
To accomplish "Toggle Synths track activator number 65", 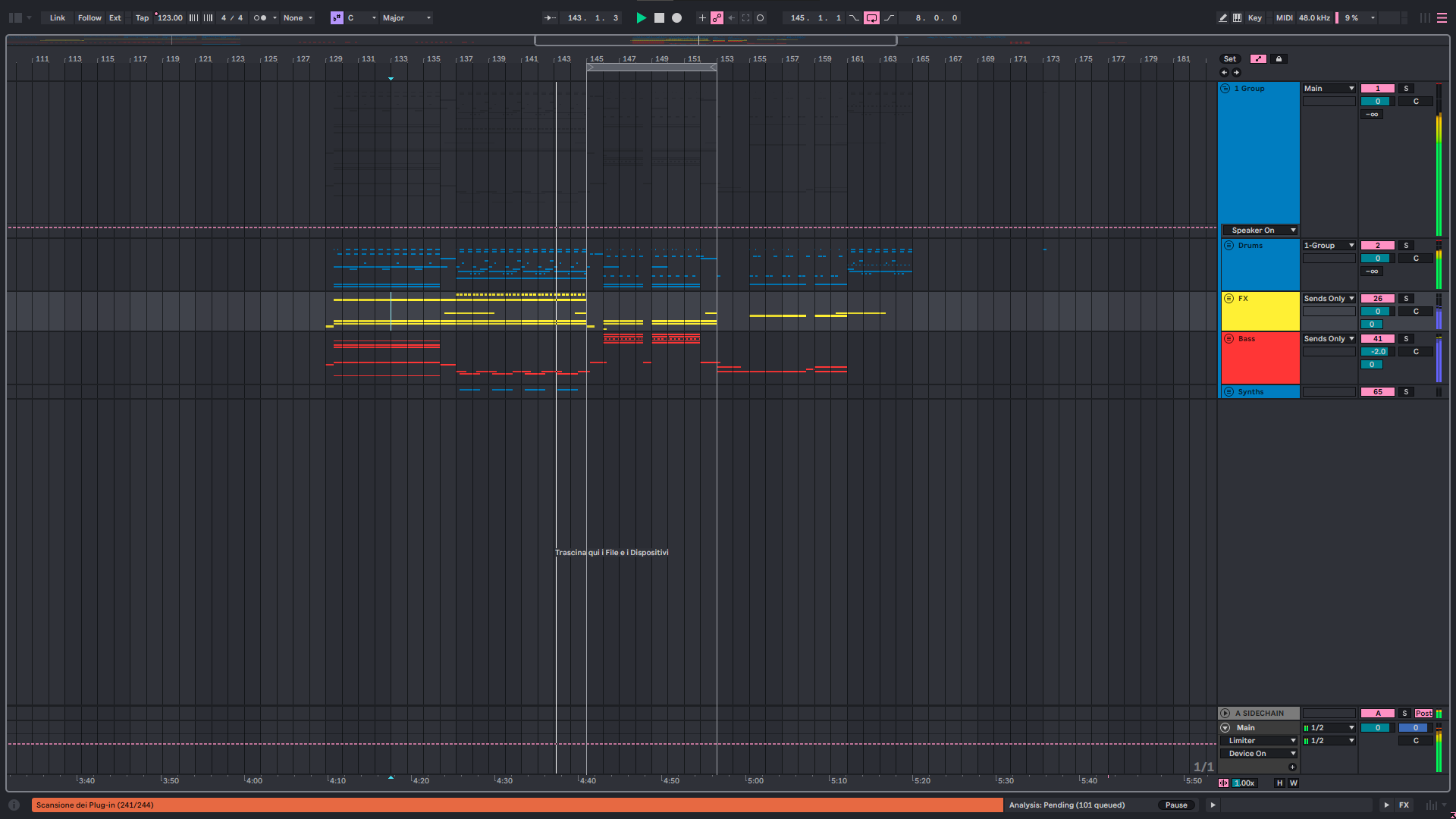I will tap(1378, 392).
